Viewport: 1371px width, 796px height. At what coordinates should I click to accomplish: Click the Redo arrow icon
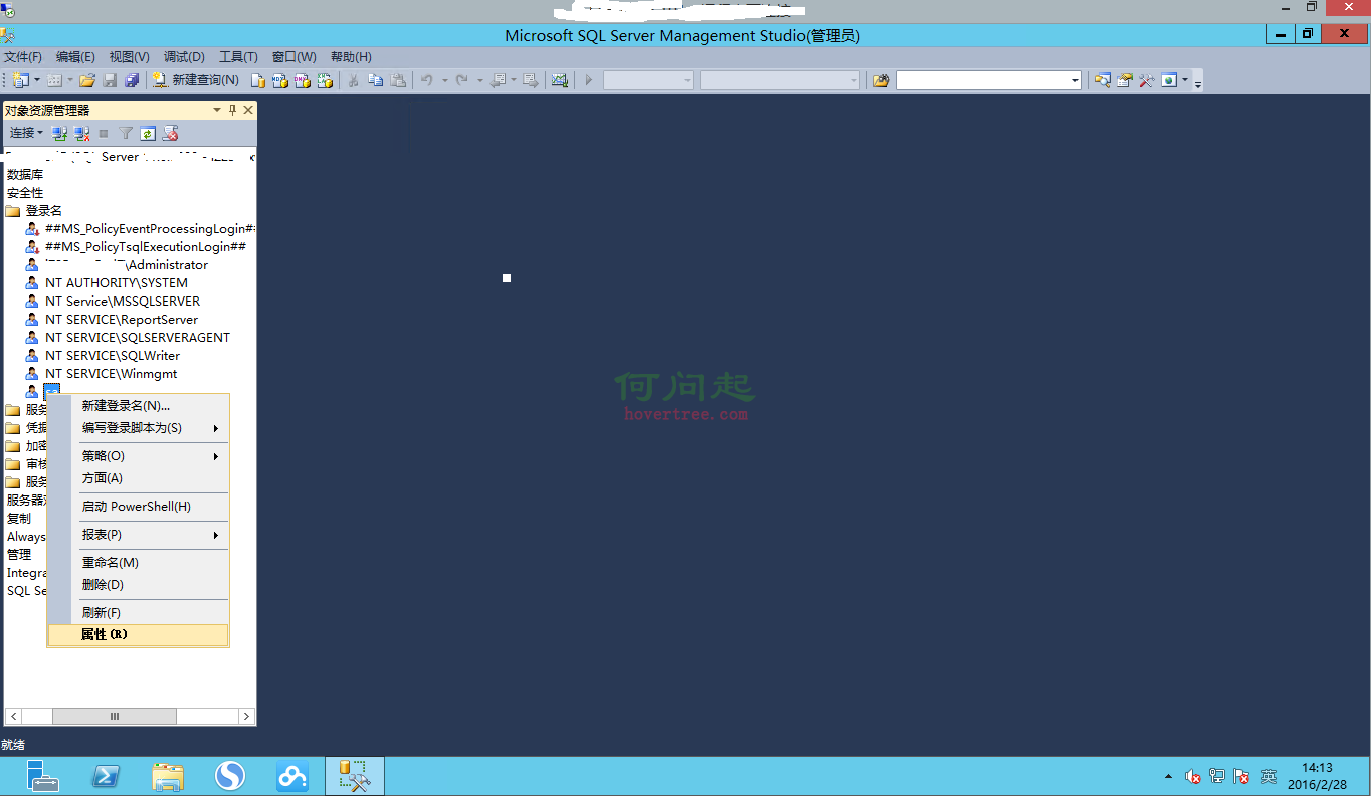click(x=462, y=80)
